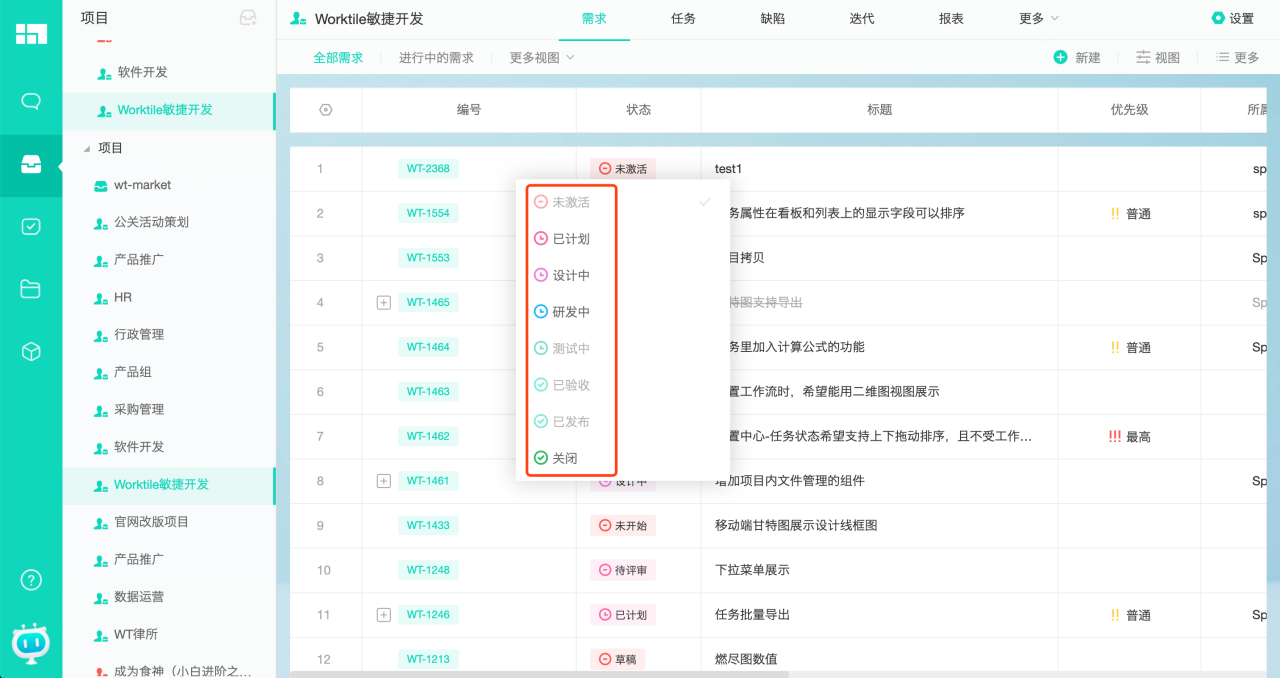Image resolution: width=1280 pixels, height=678 pixels.
Task: Open the cube apps icon in left rail
Action: coord(31,352)
